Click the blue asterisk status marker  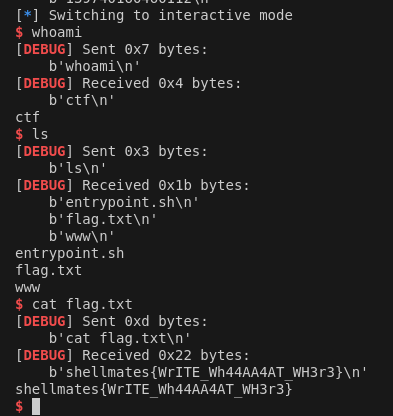[28, 15]
